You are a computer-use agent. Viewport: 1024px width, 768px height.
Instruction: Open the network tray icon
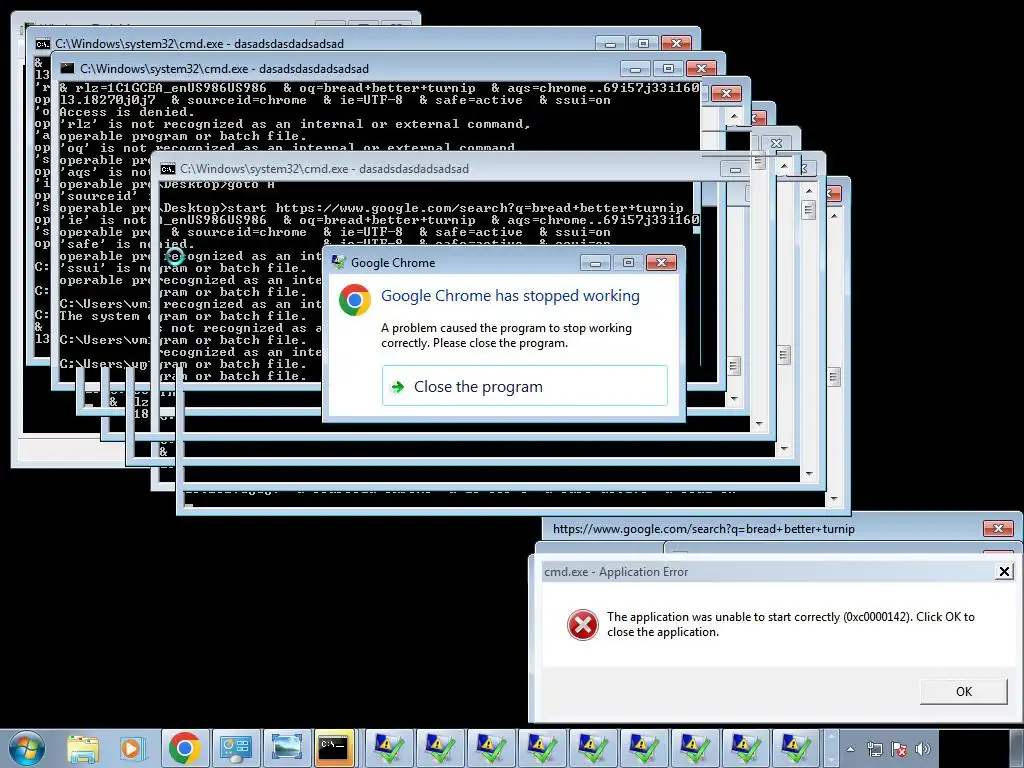(874, 749)
